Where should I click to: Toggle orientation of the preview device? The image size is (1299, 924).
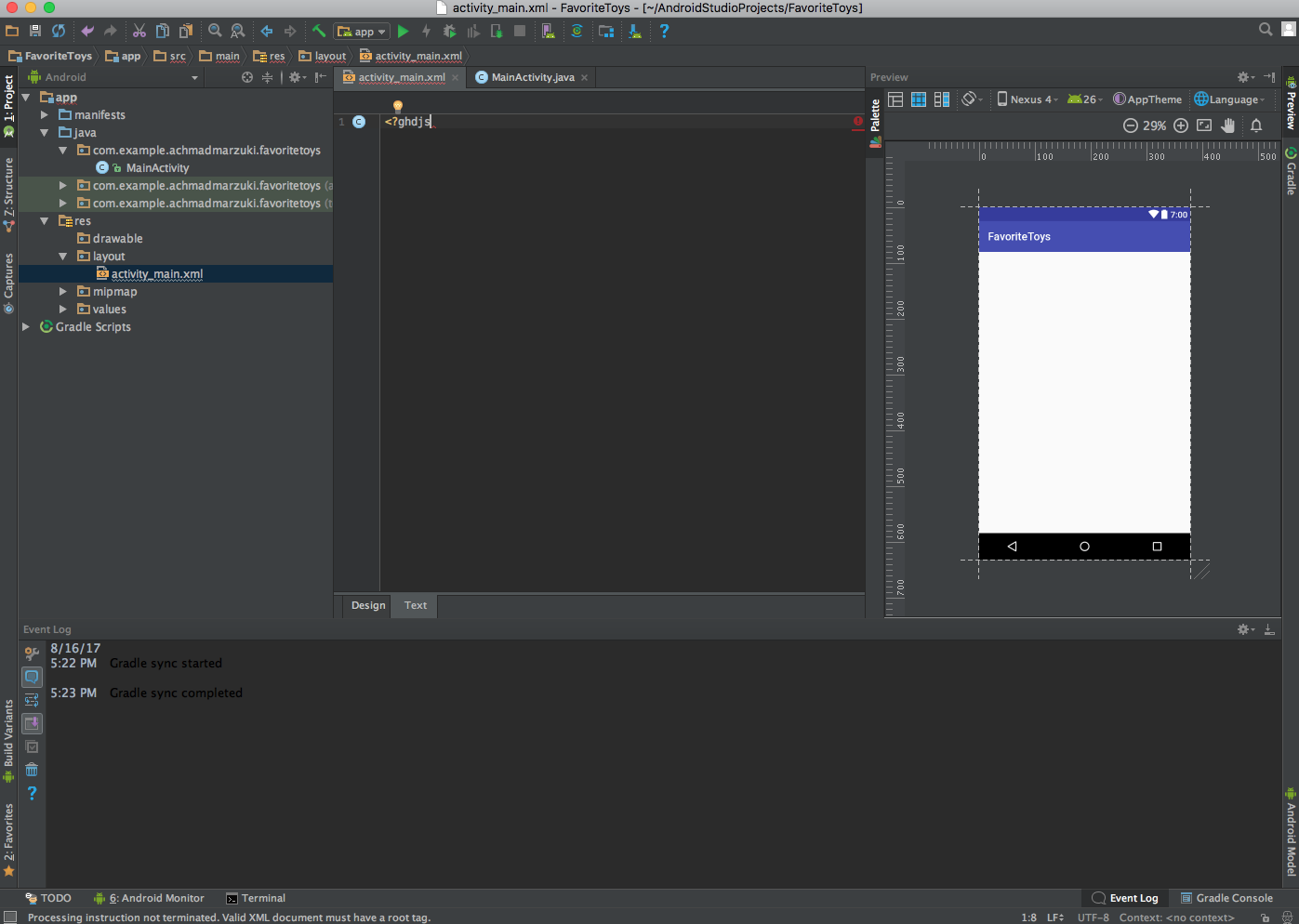click(970, 99)
